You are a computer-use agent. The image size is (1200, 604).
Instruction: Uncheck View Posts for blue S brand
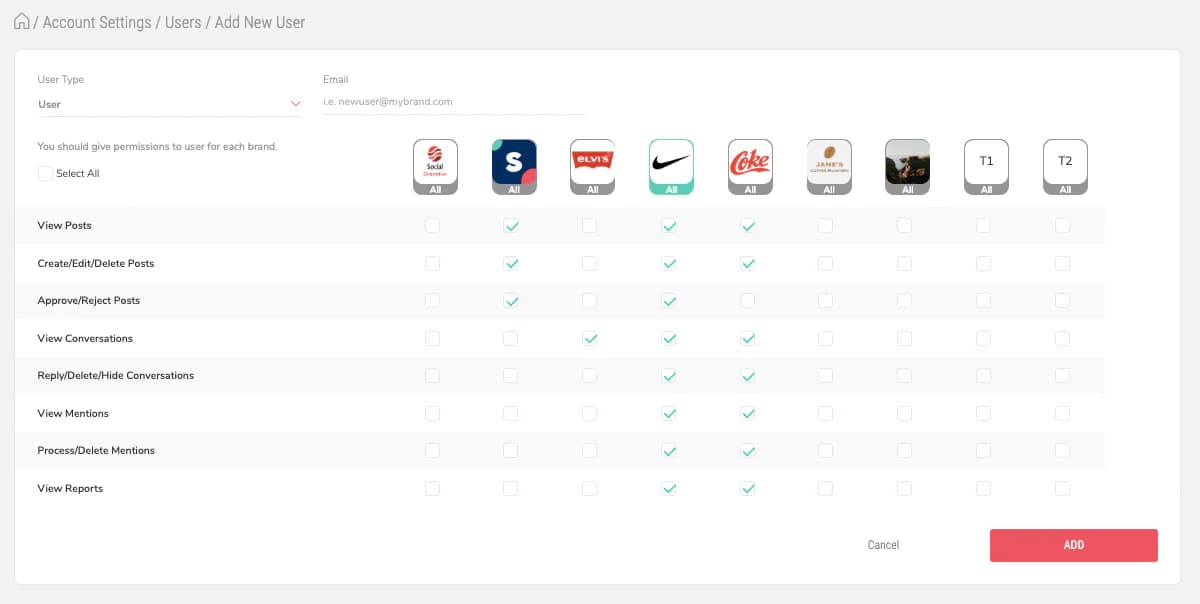pos(511,226)
